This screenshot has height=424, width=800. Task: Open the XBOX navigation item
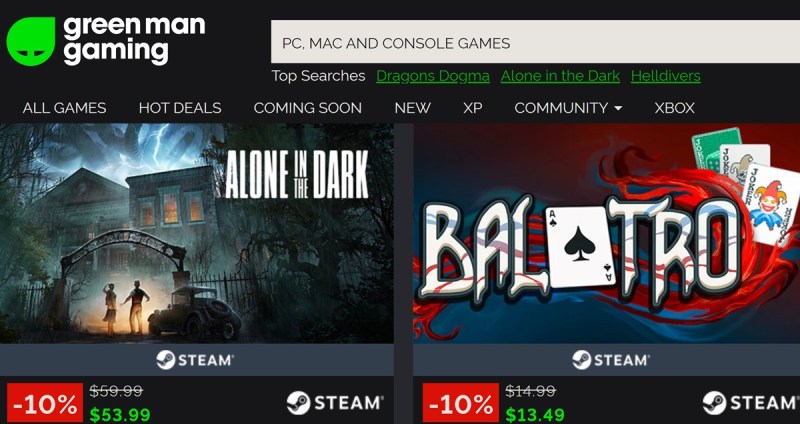[x=674, y=108]
